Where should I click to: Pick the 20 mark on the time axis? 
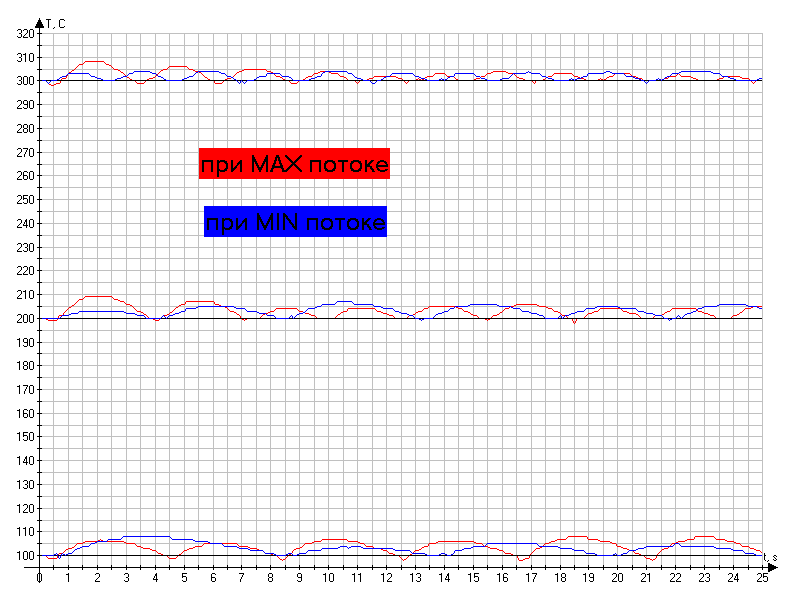pyautogui.click(x=617, y=578)
